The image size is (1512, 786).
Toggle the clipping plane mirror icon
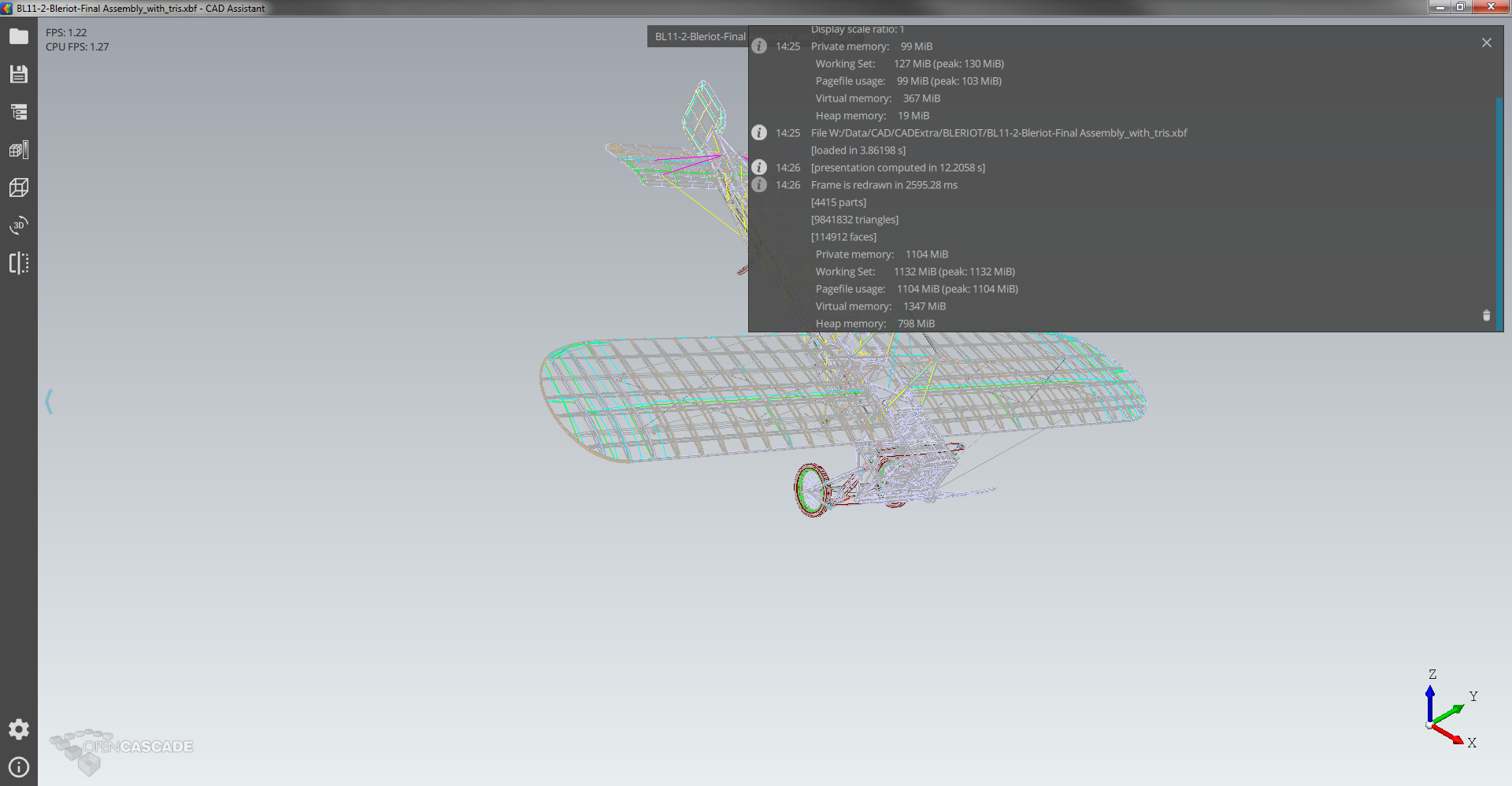[19, 263]
